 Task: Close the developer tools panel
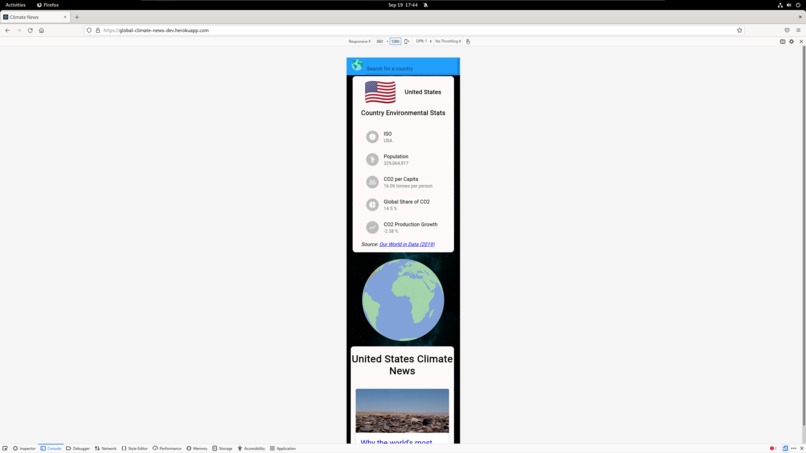(x=801, y=448)
